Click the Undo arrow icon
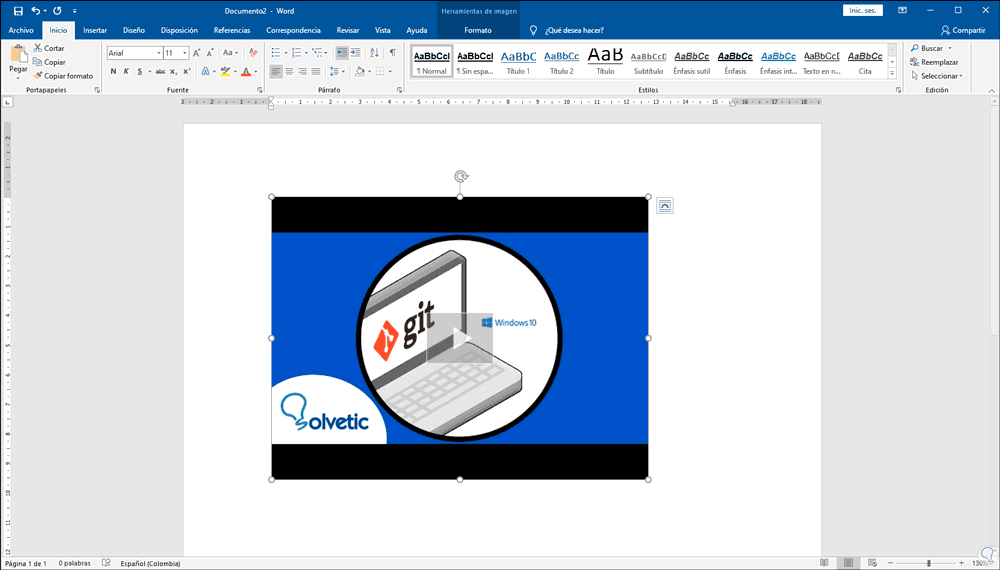 [36, 11]
